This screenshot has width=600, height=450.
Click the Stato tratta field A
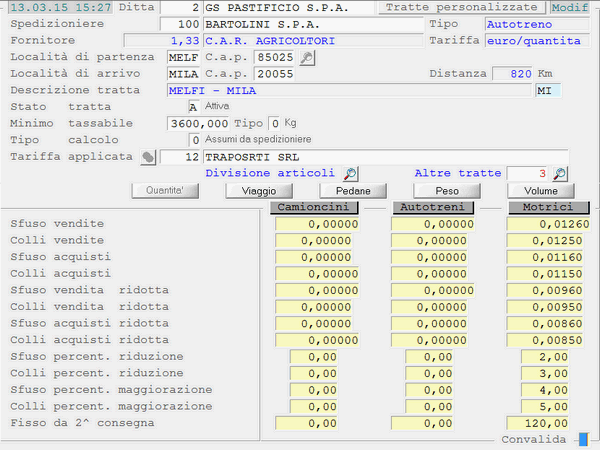(x=194, y=107)
